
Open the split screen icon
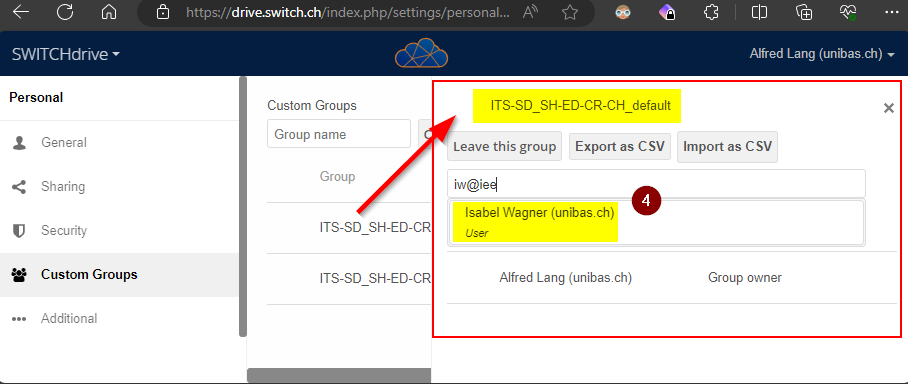tap(759, 12)
